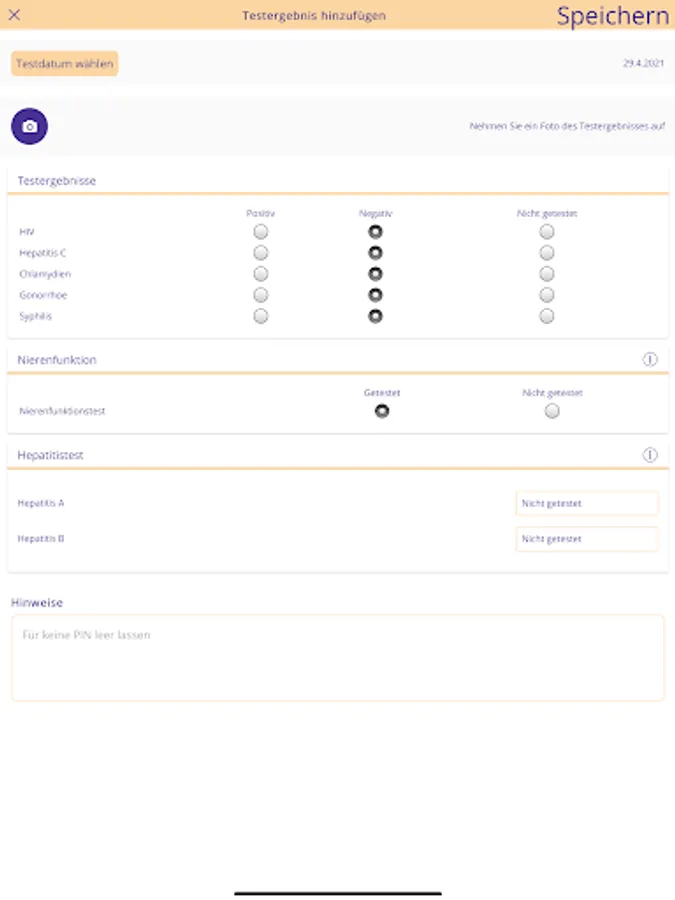Show Hepatitistest info icon
This screenshot has height=900, width=675.
(650, 455)
